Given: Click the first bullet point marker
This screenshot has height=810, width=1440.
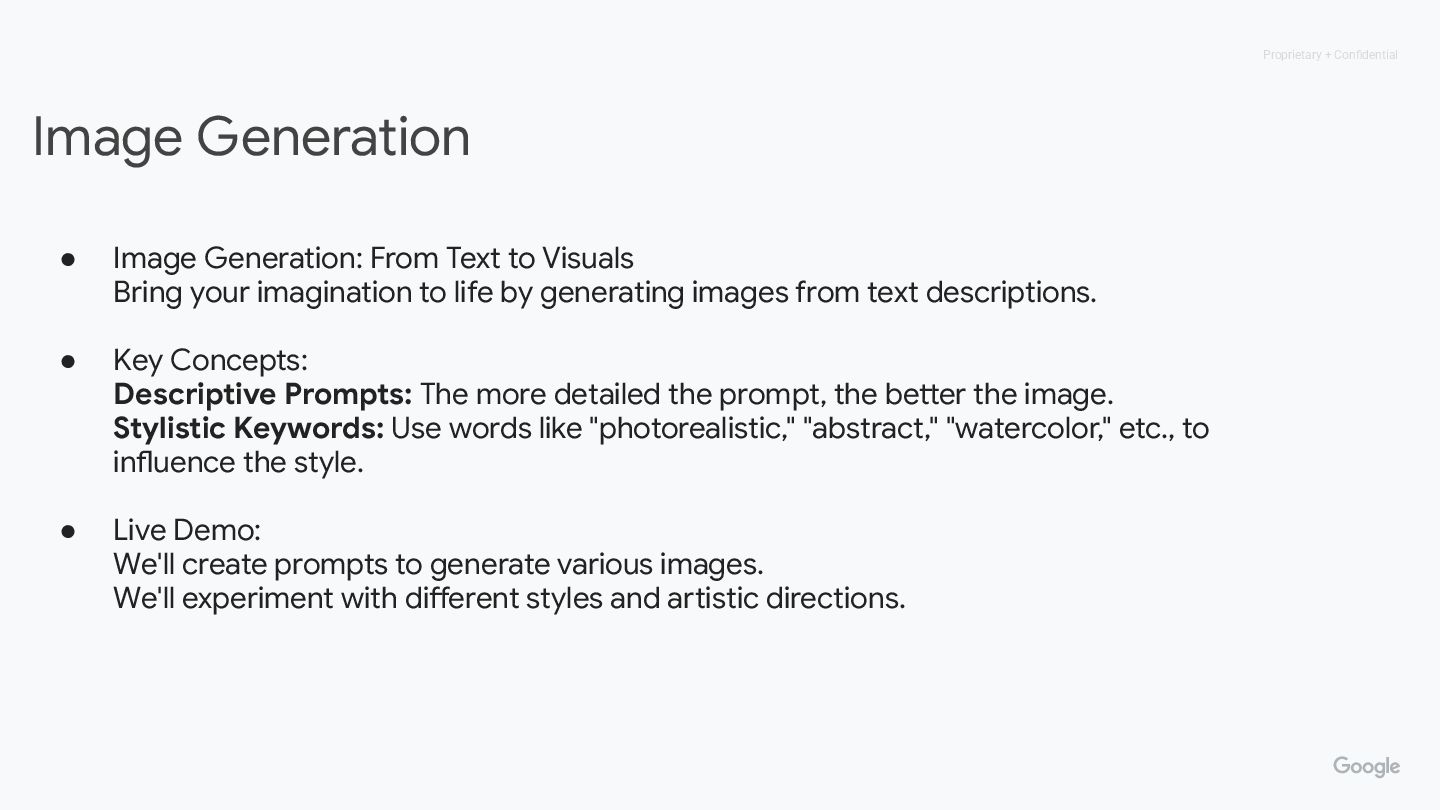Looking at the screenshot, I should point(69,258).
